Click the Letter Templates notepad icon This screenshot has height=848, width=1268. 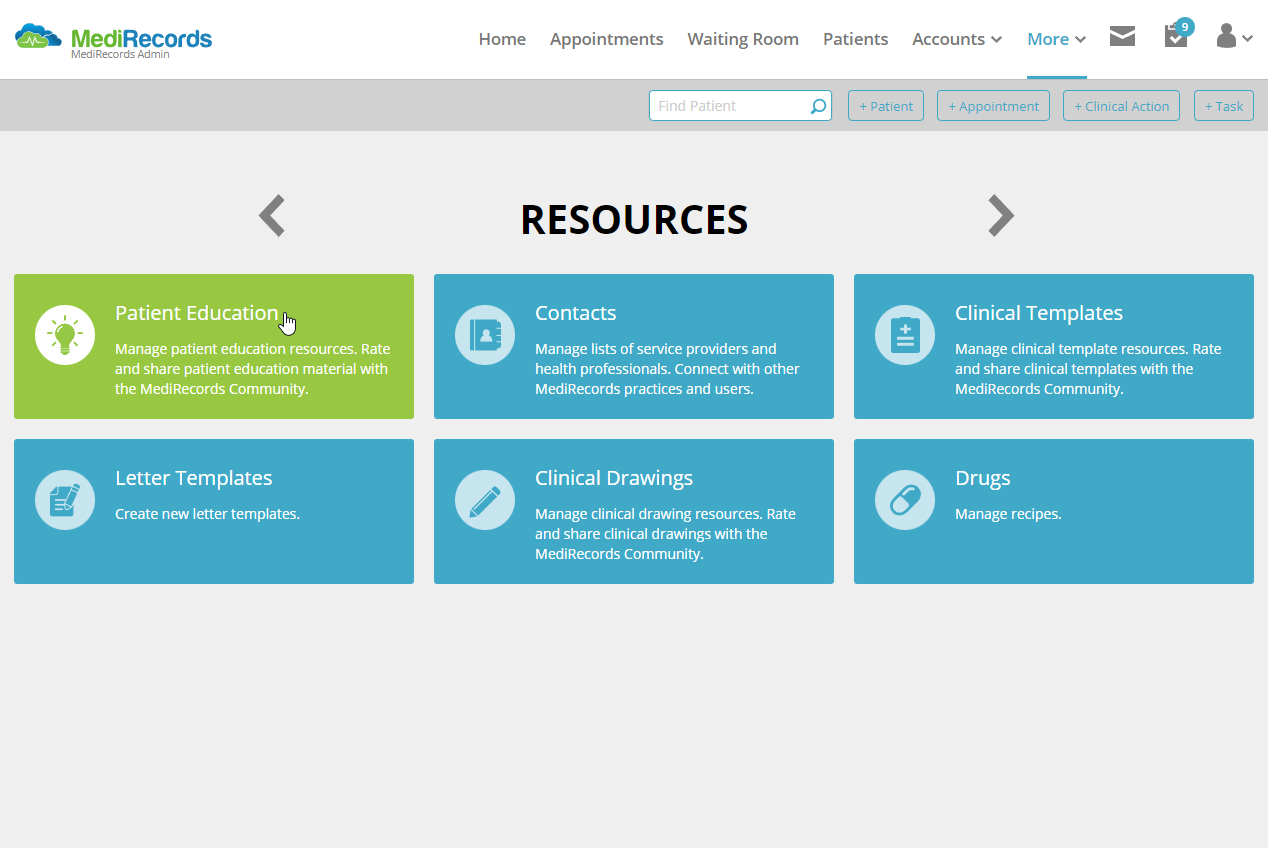(x=65, y=500)
